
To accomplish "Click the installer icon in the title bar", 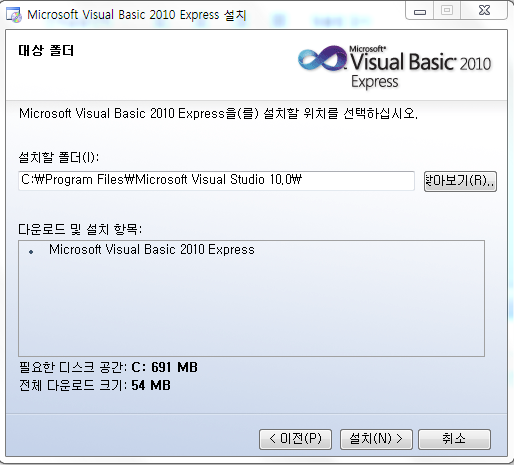I will [x=14, y=15].
